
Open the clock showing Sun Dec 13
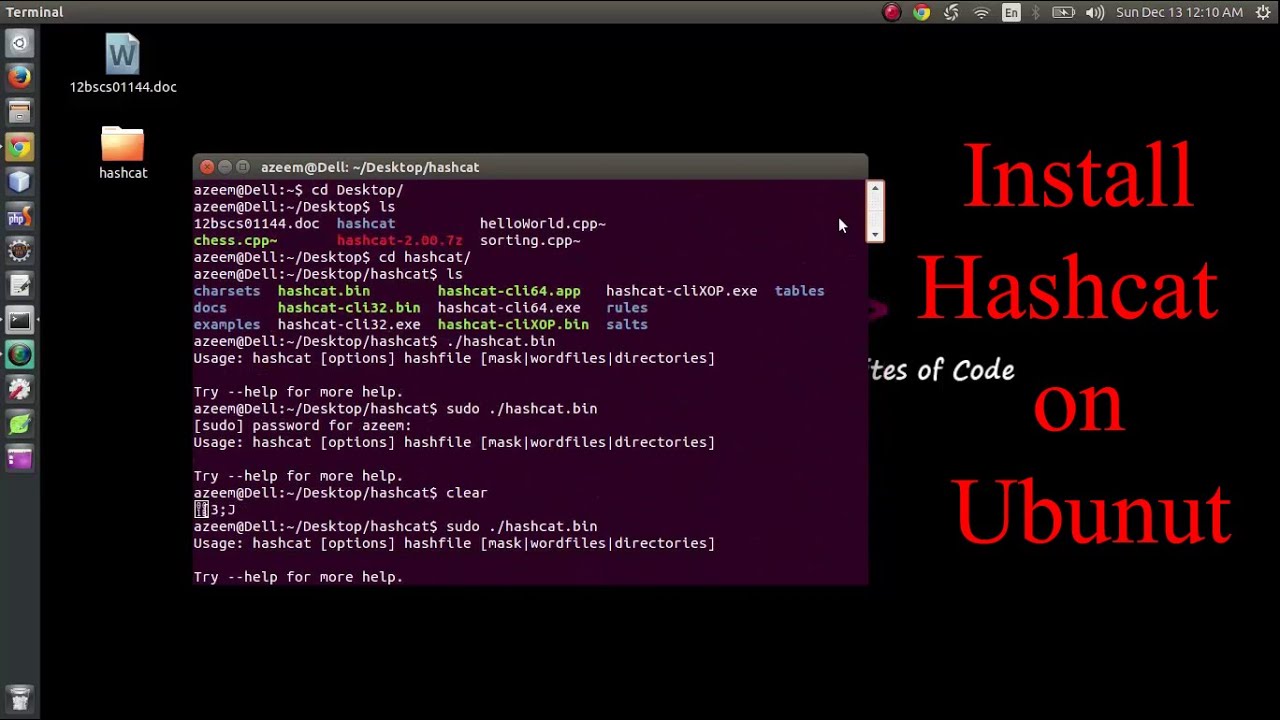click(x=1179, y=12)
